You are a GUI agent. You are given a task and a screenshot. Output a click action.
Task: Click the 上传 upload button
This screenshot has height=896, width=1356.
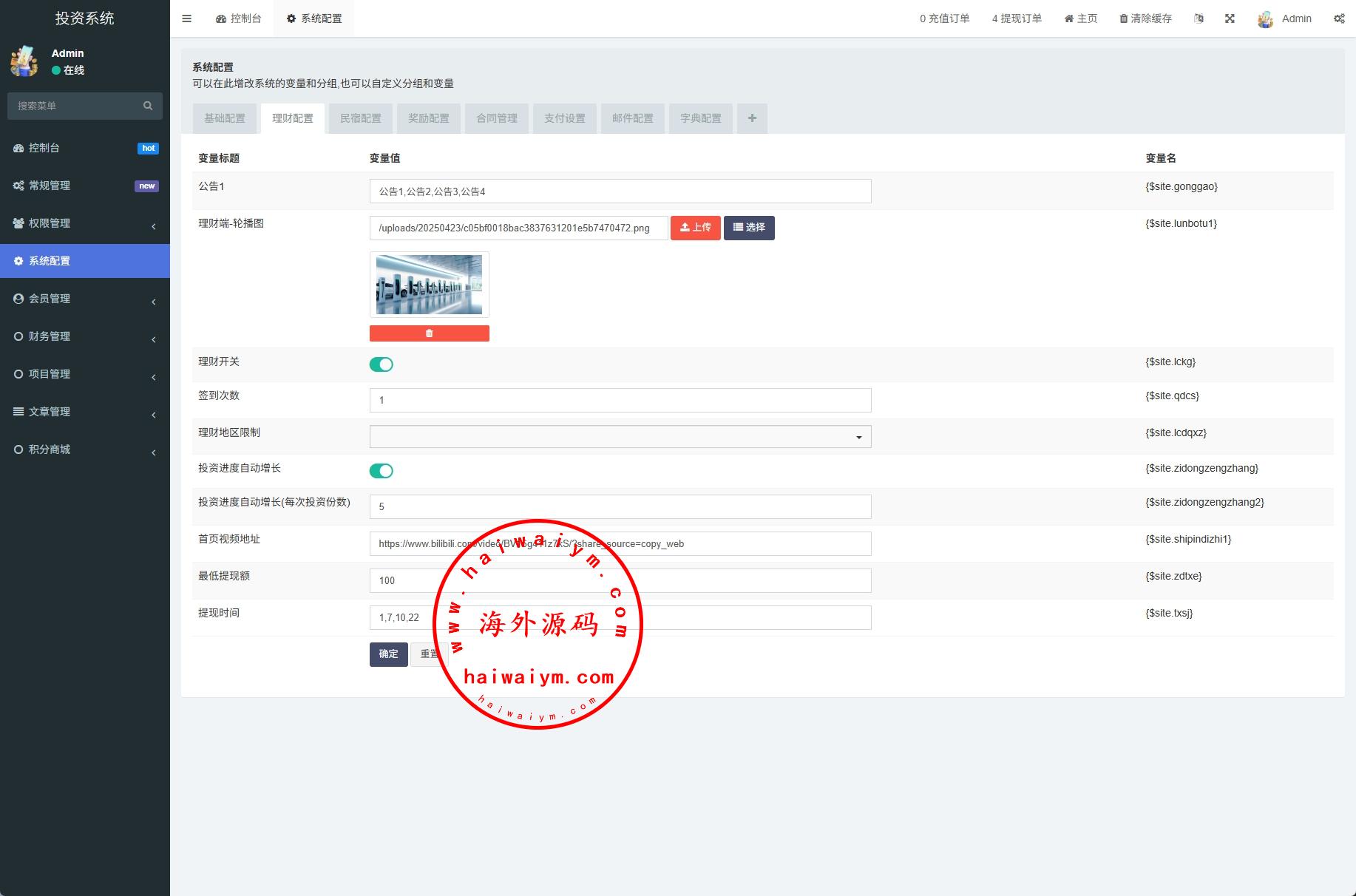tap(695, 228)
